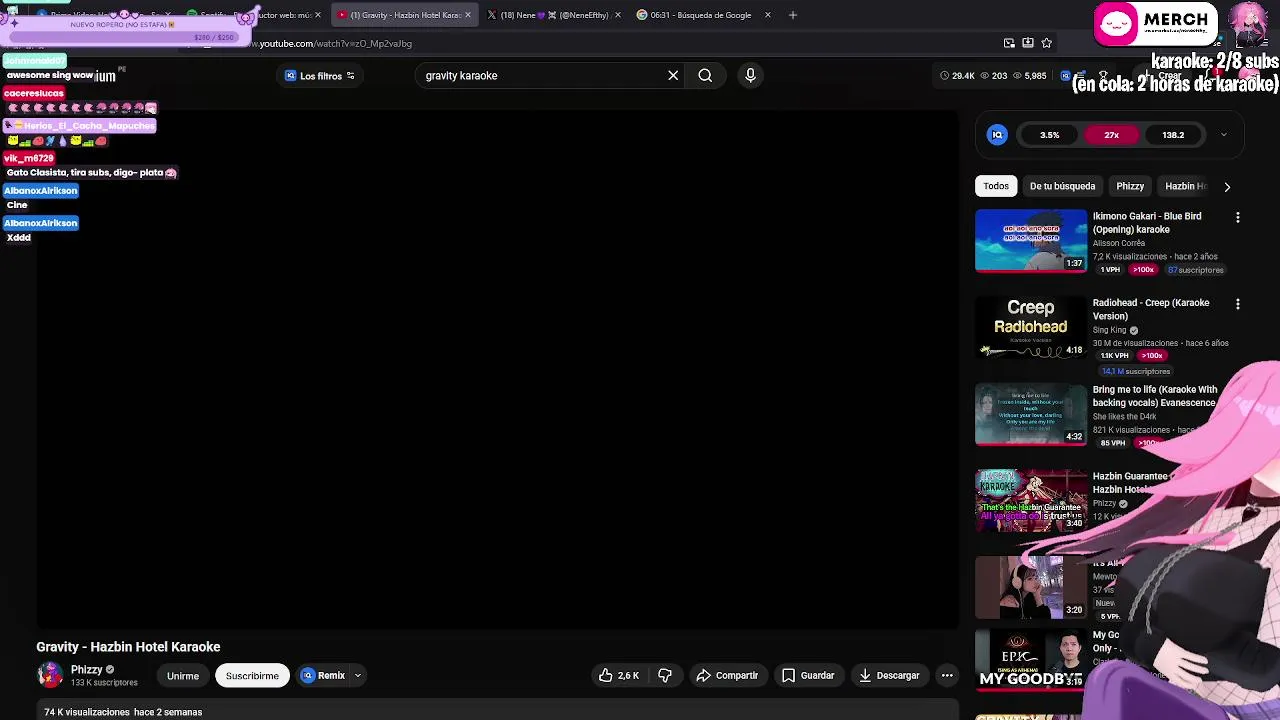The width and height of the screenshot is (1280, 720).
Task: Click Ikimono Gakari - Blue Bird title
Action: 1147,223
